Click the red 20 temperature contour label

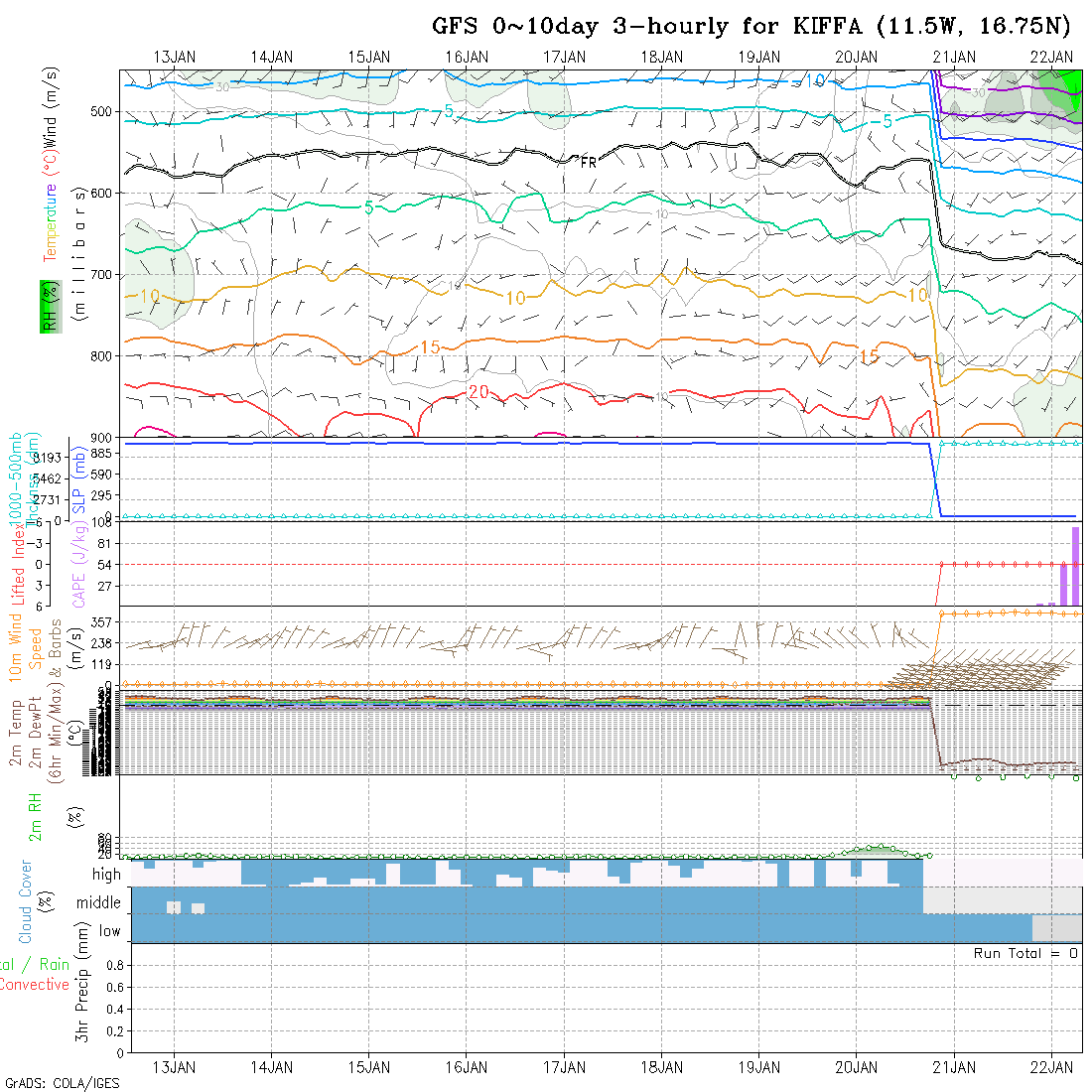point(478,393)
